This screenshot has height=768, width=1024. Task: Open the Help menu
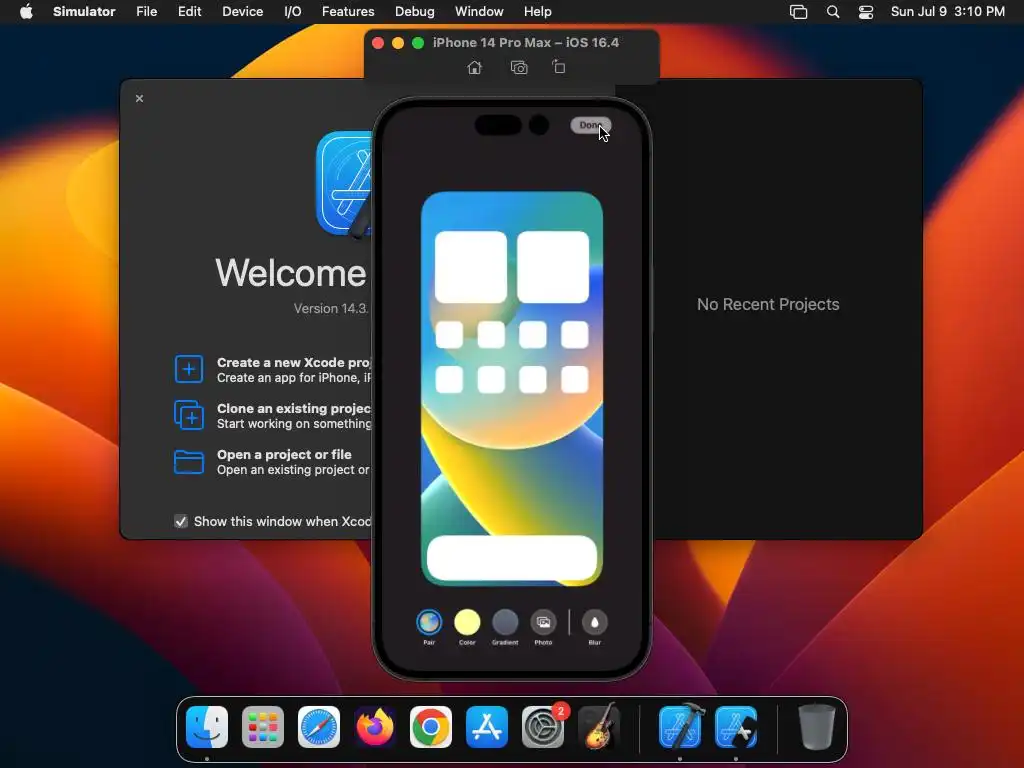point(537,11)
